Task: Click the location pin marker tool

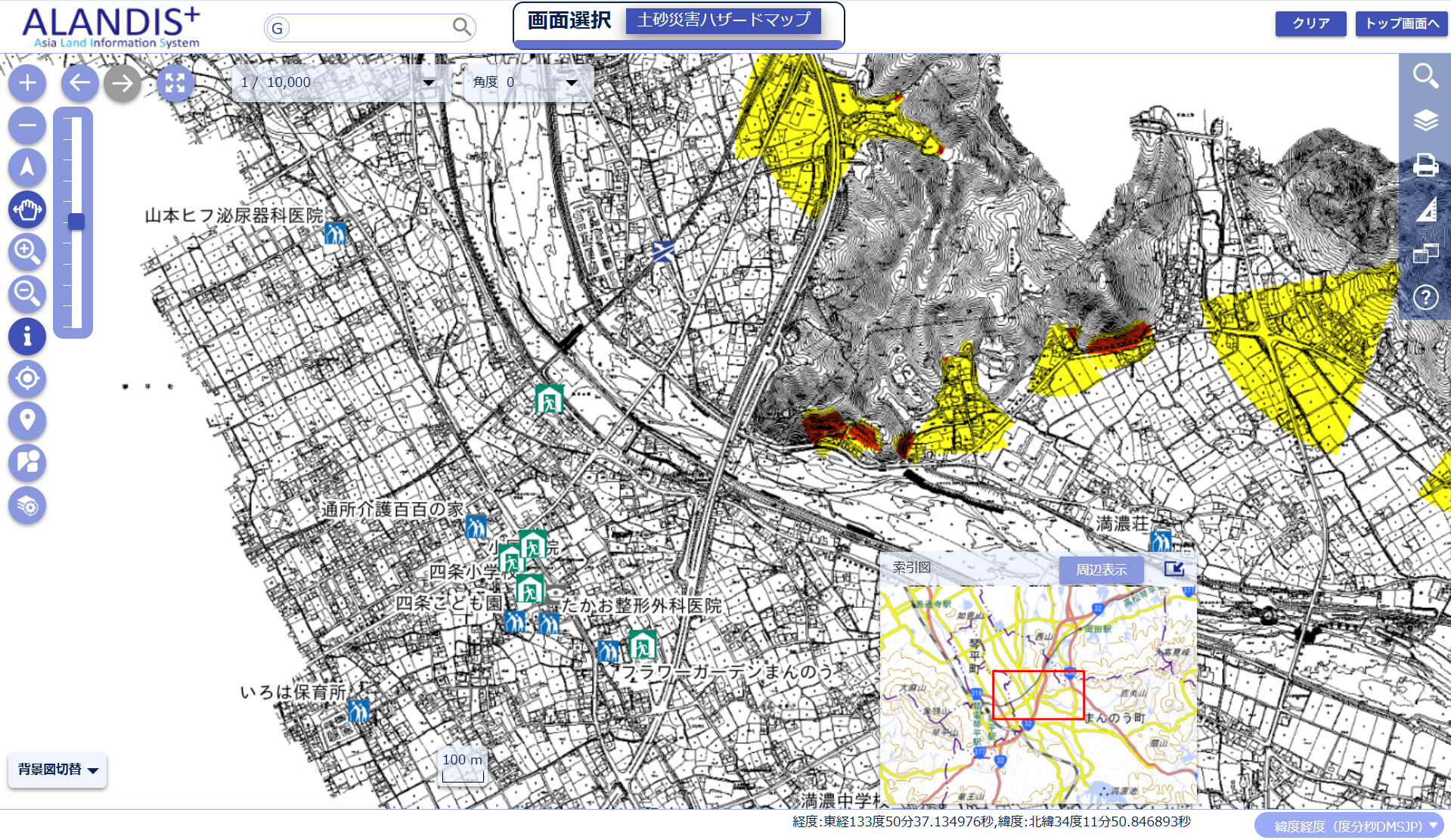Action: tap(27, 420)
